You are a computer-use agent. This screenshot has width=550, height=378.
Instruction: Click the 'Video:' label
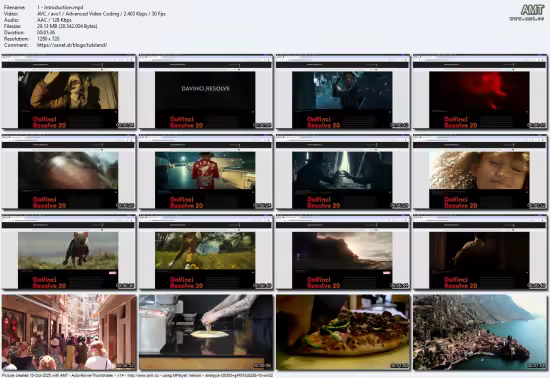point(11,14)
